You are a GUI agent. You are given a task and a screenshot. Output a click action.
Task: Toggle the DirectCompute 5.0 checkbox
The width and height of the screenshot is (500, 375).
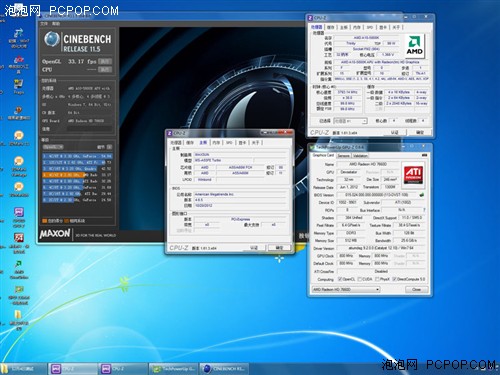tap(395, 279)
